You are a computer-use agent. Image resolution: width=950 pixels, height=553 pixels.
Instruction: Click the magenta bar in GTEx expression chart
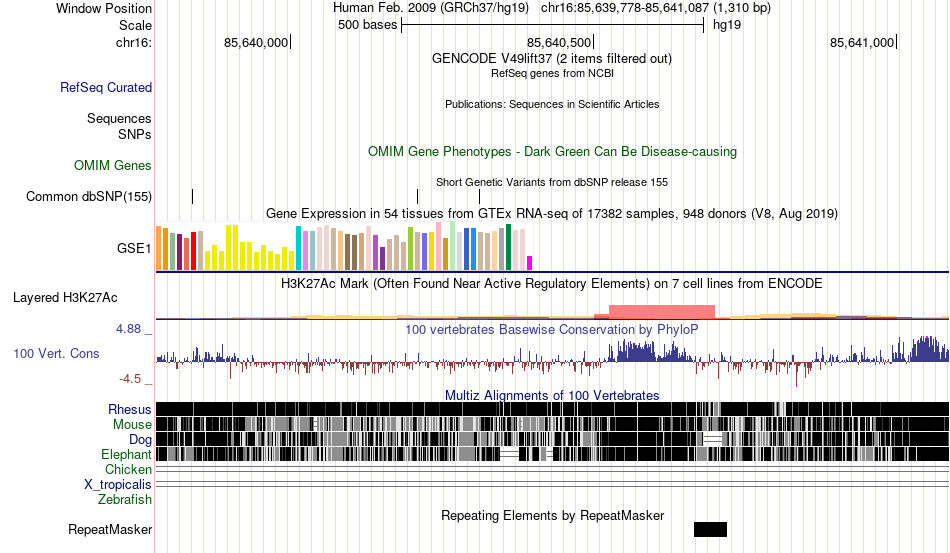pyautogui.click(x=529, y=263)
